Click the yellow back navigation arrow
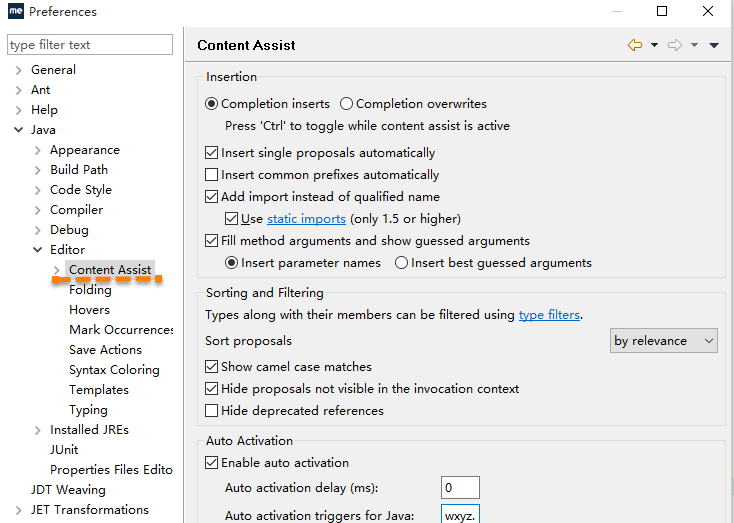 (635, 45)
